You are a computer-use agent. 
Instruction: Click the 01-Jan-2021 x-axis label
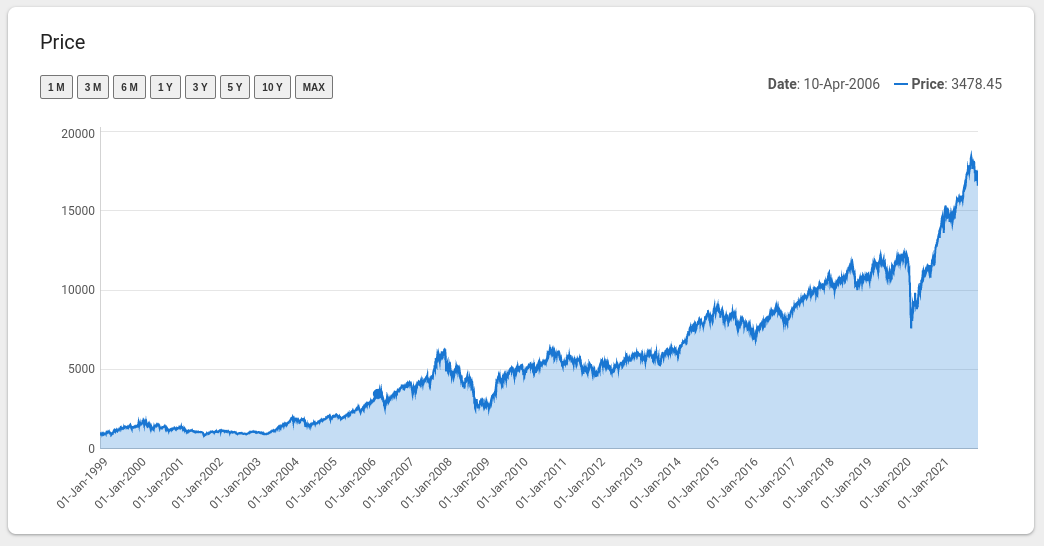[x=923, y=483]
